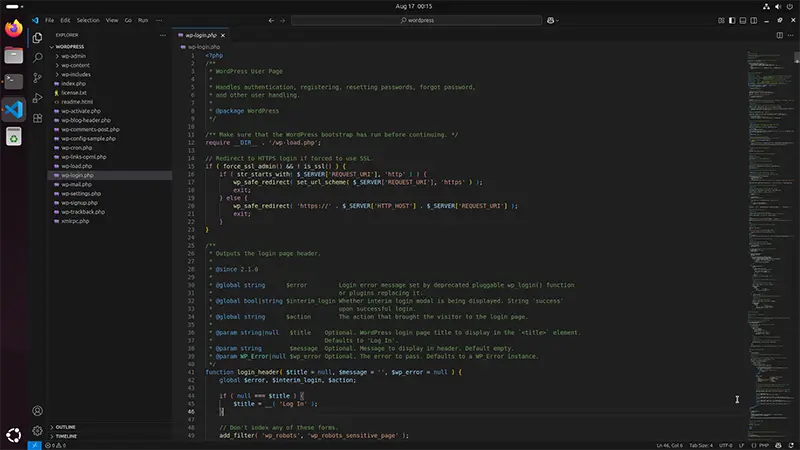The image size is (800, 450).
Task: Click the notifications bell in status bar
Action: point(791,445)
